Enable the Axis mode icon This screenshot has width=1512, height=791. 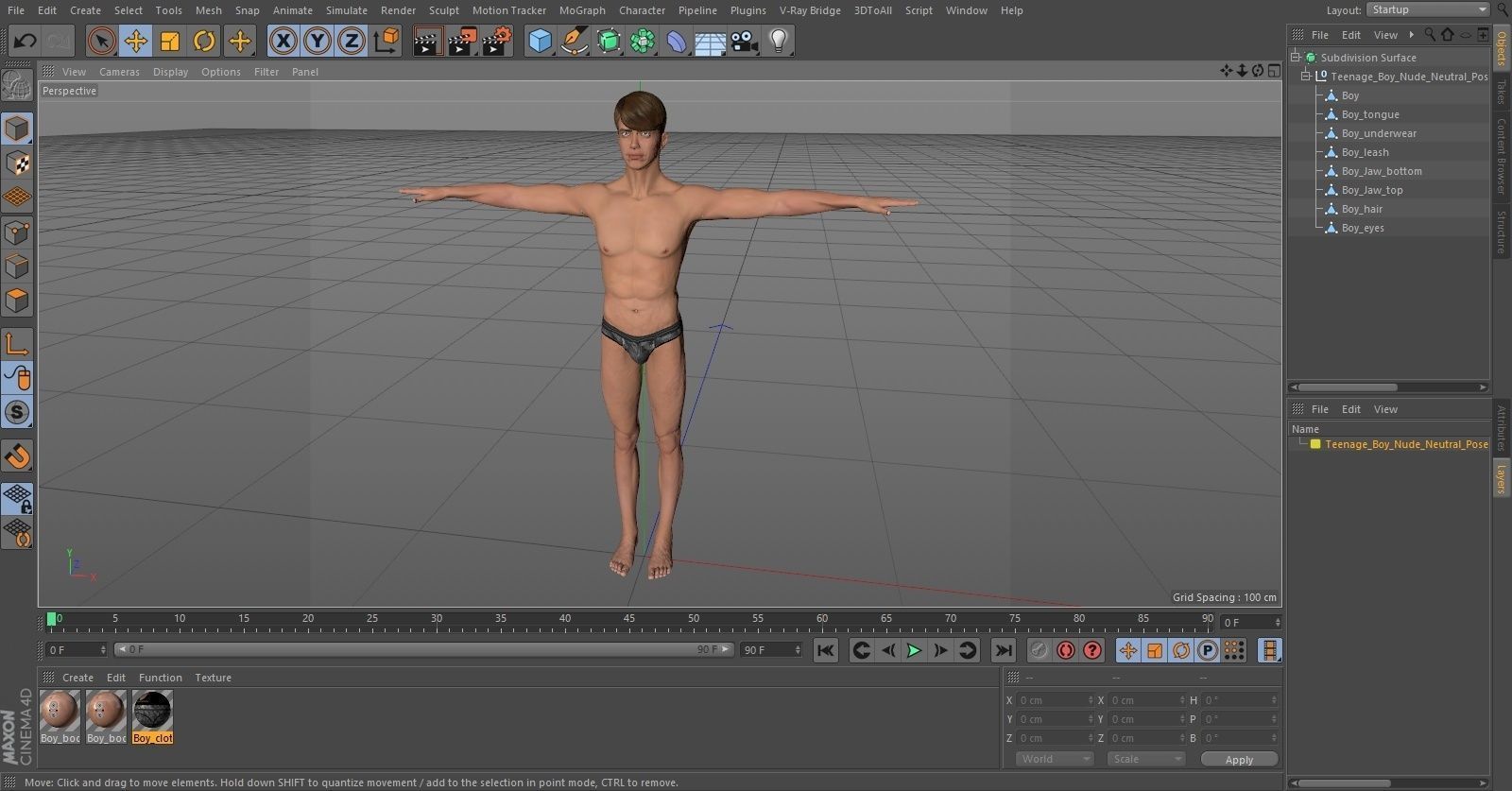click(17, 344)
